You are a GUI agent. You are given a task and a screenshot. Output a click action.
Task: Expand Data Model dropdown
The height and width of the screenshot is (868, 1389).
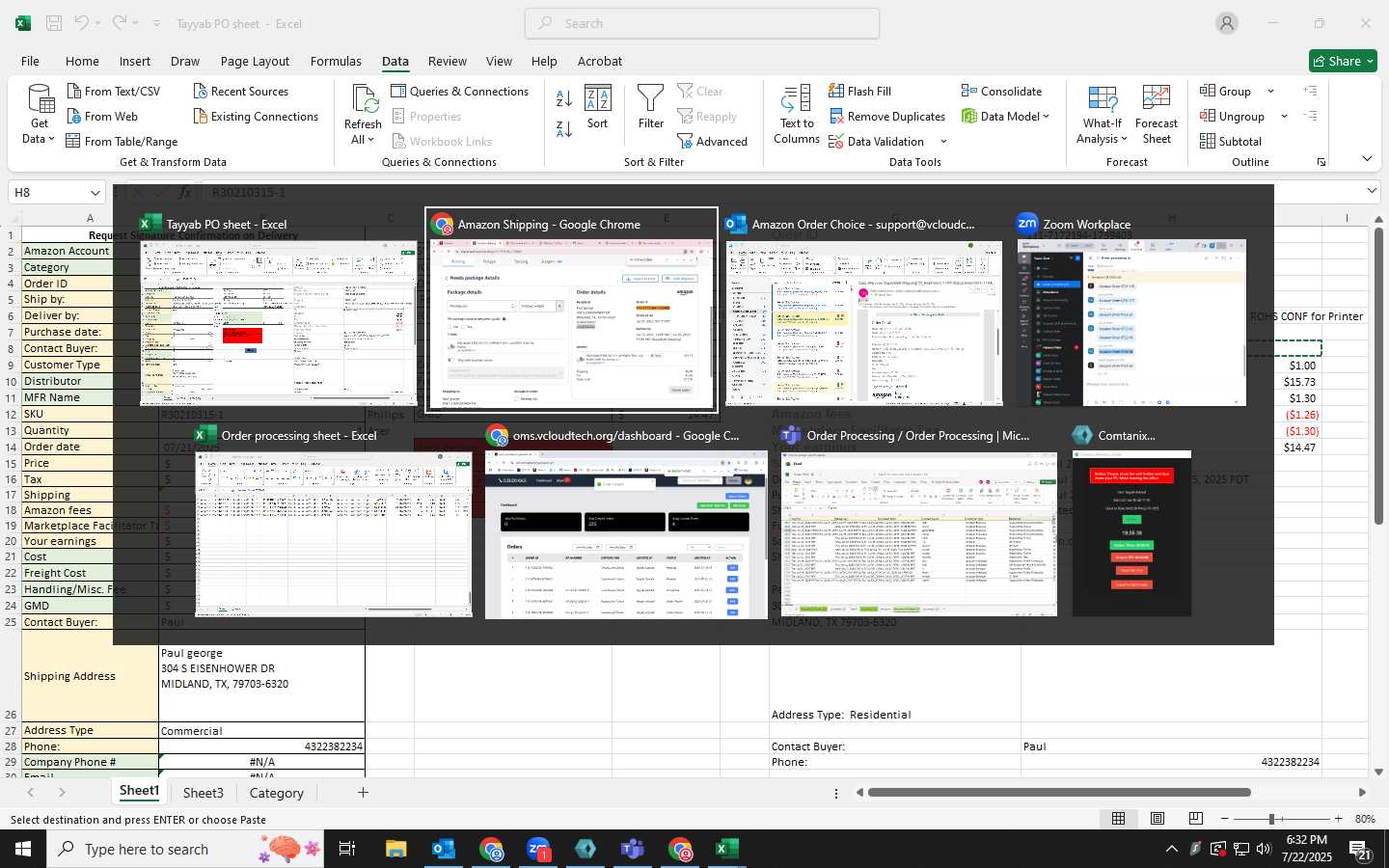point(1046,116)
